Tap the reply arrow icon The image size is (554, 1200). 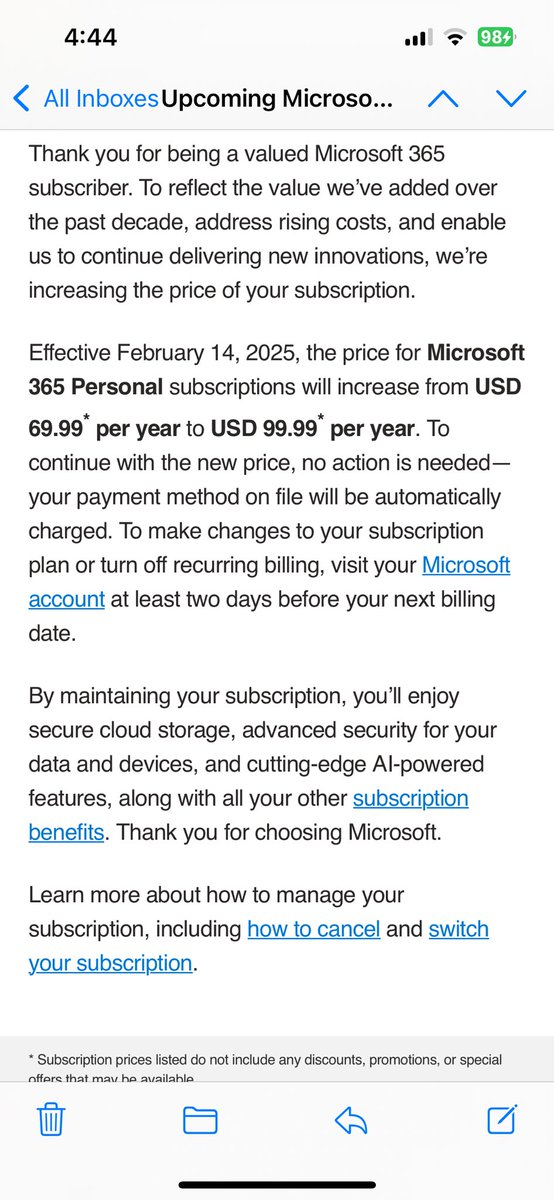click(x=352, y=1120)
